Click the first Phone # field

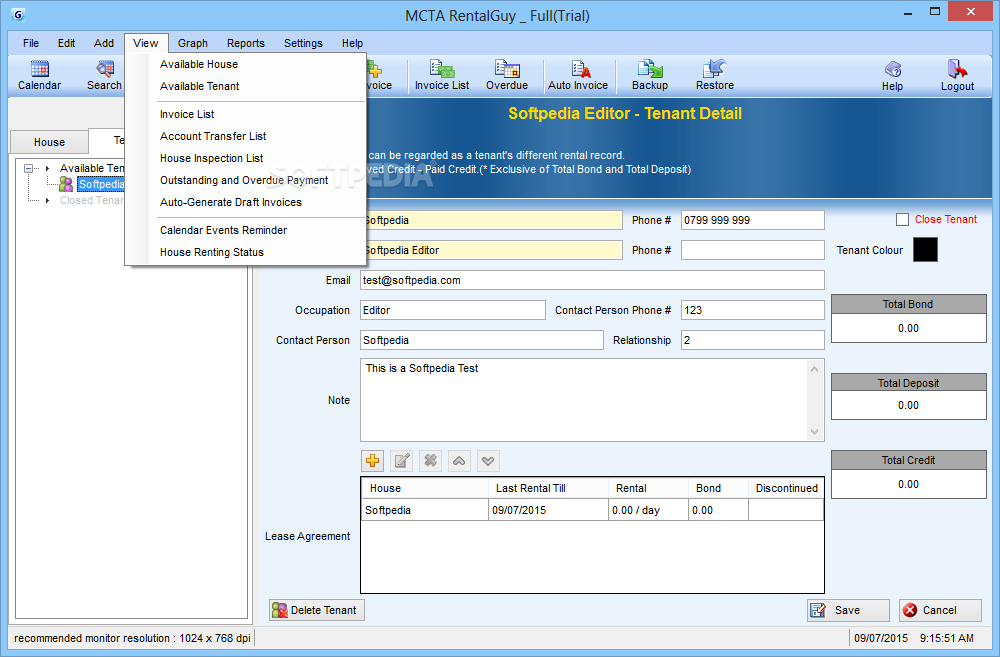coord(753,220)
